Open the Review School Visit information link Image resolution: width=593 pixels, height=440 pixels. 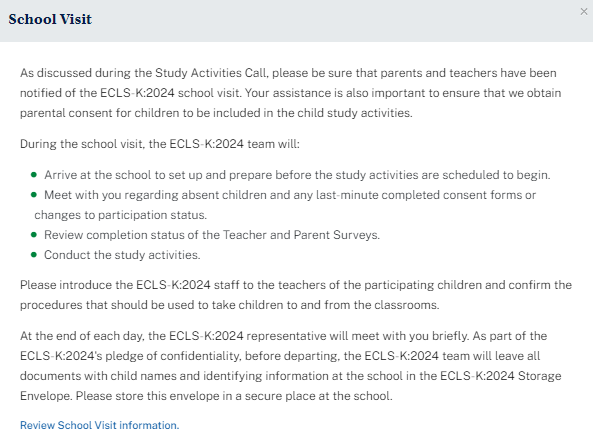pos(99,425)
